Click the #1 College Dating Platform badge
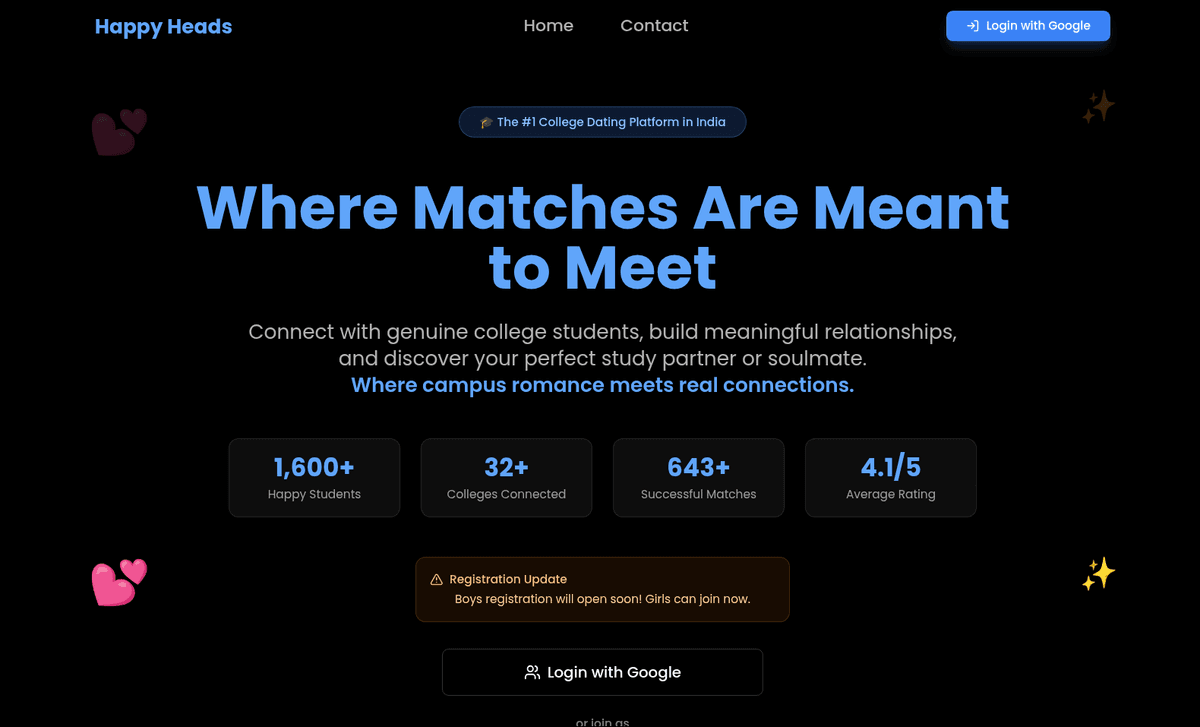 coord(602,122)
